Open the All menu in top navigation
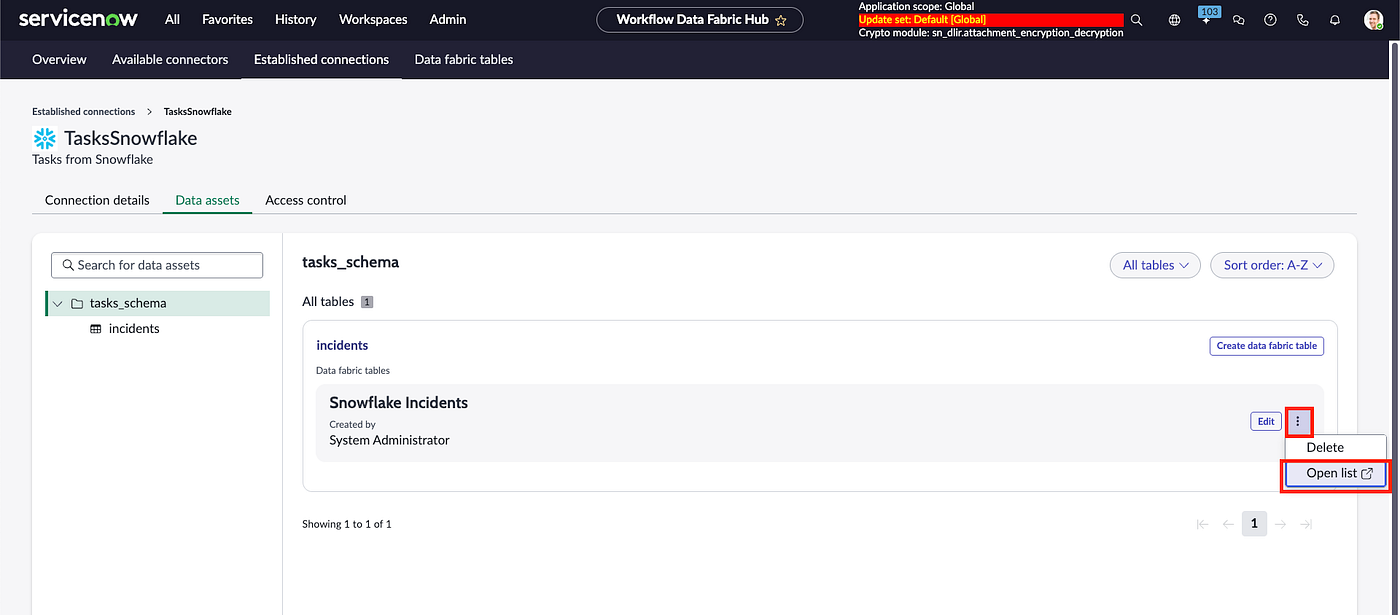This screenshot has height=615, width=1400. tap(173, 19)
